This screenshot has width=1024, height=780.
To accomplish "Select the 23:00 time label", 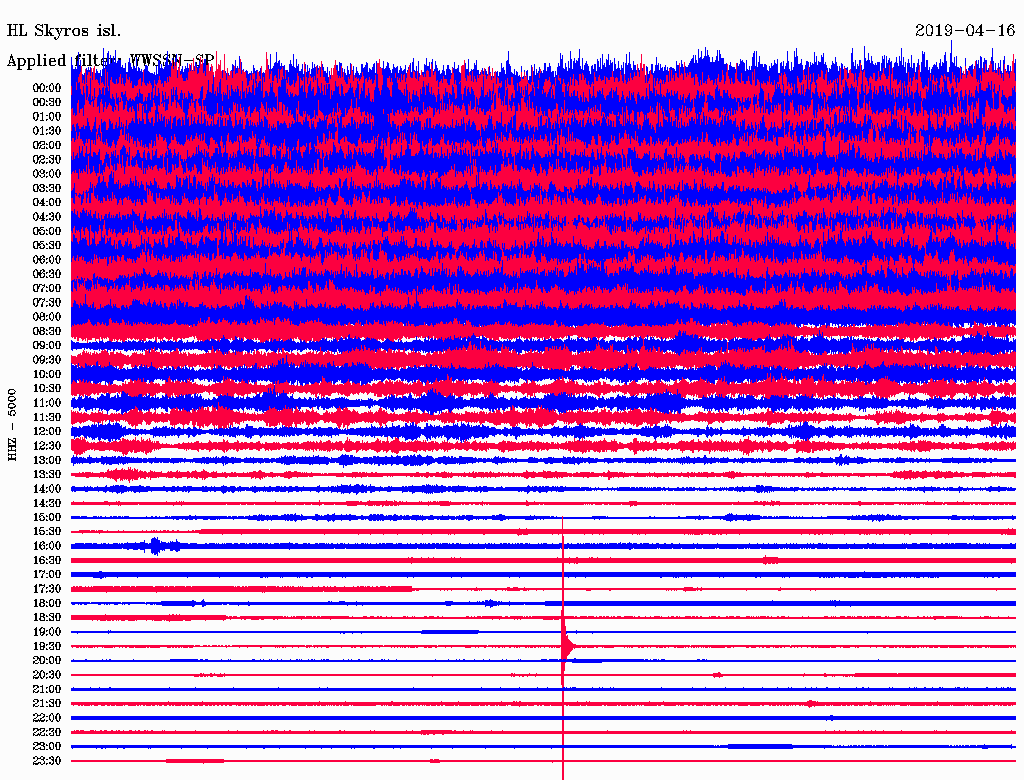I will [x=47, y=747].
